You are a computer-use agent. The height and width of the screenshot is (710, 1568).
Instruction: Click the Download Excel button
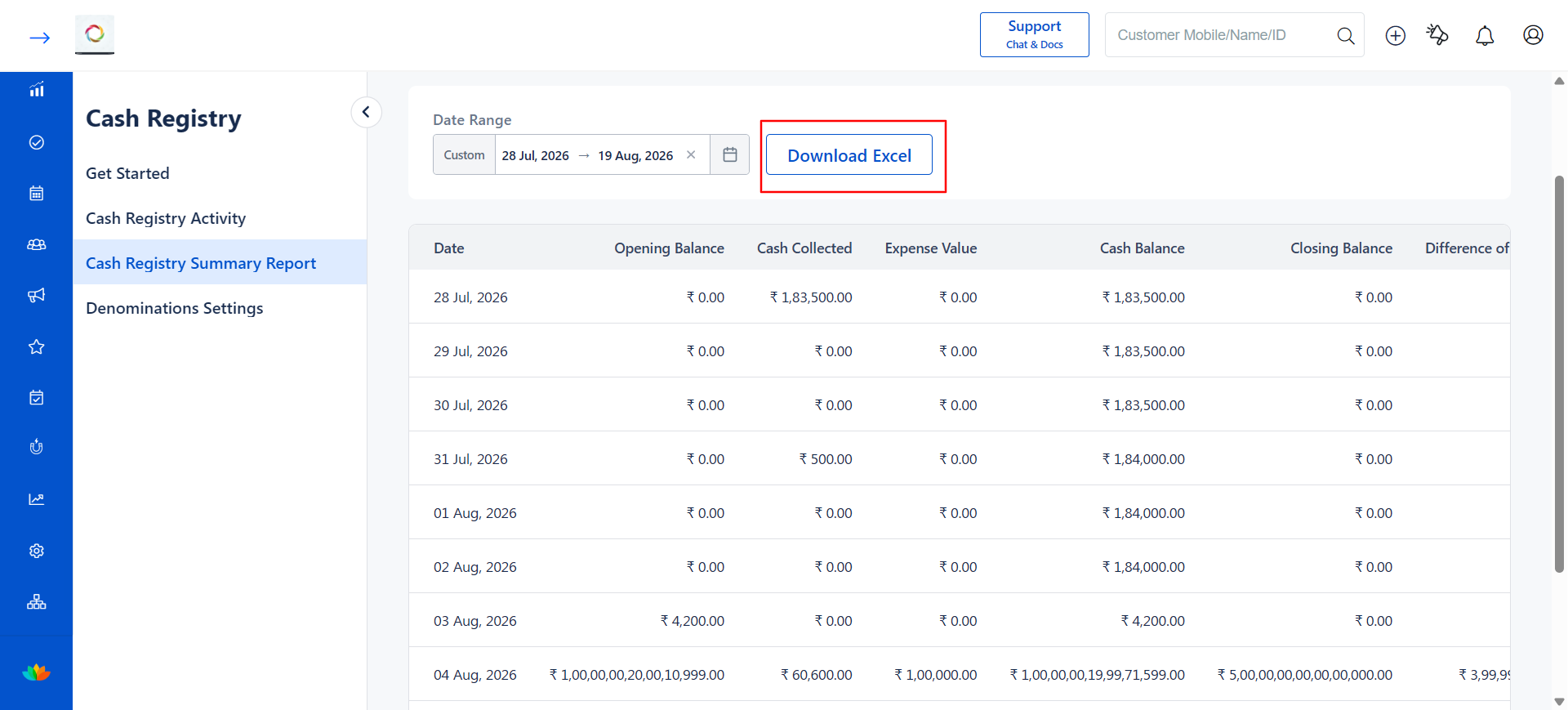tap(849, 154)
